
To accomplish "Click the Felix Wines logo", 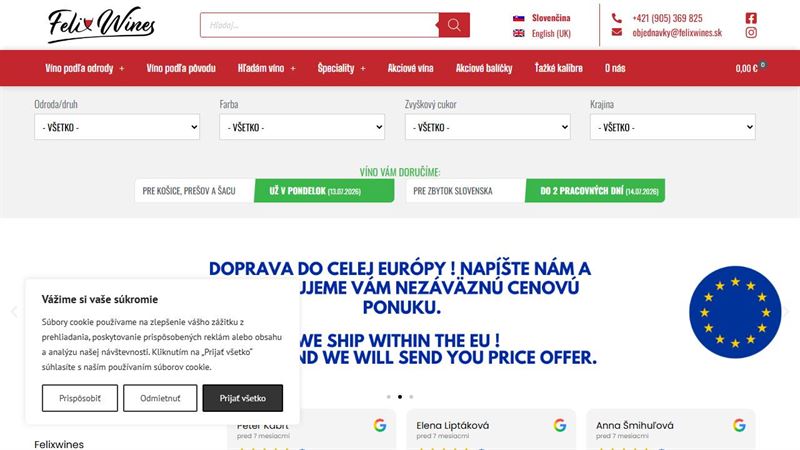I will tap(102, 24).
